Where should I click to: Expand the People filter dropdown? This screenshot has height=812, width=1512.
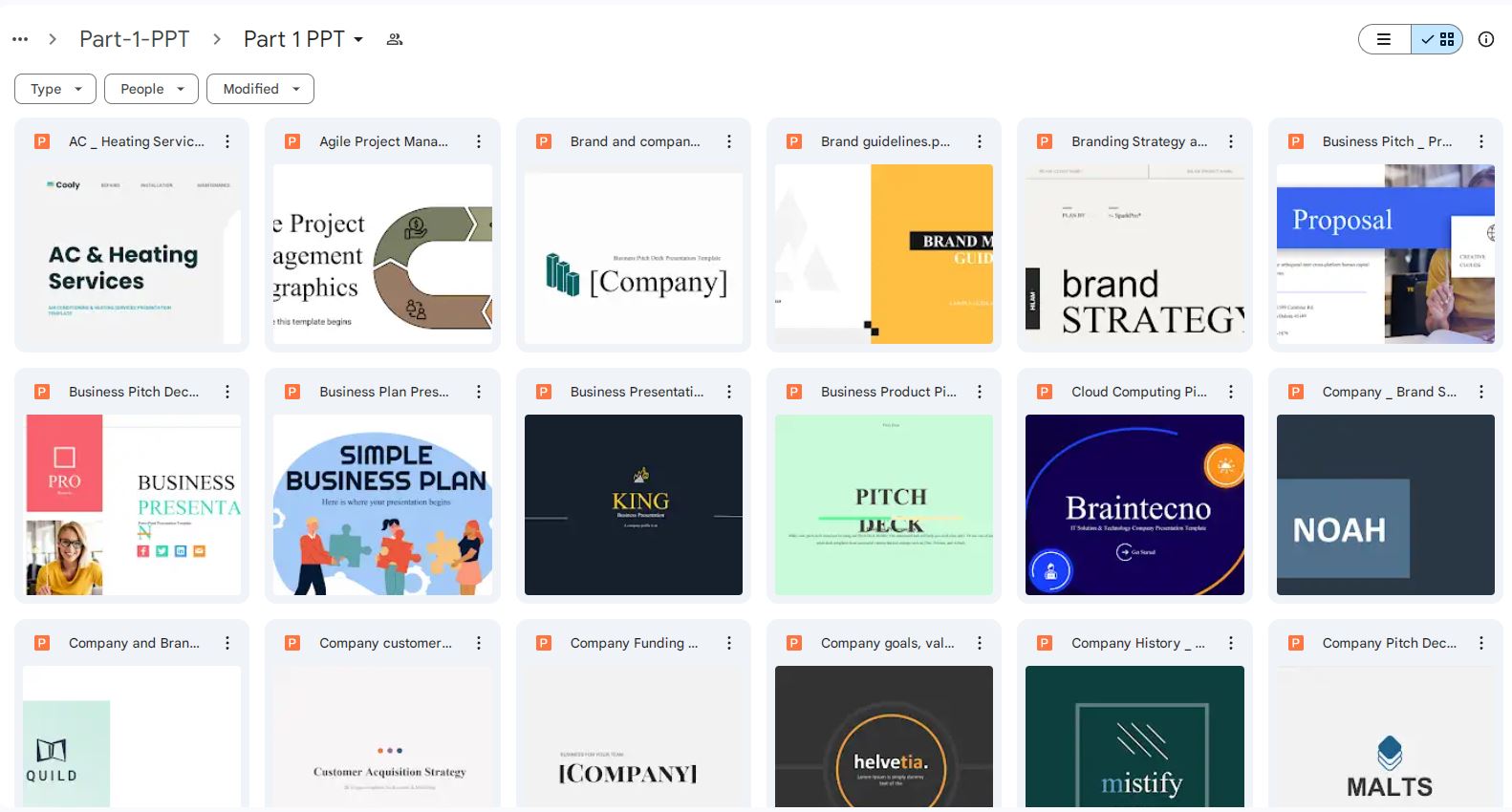pos(151,89)
